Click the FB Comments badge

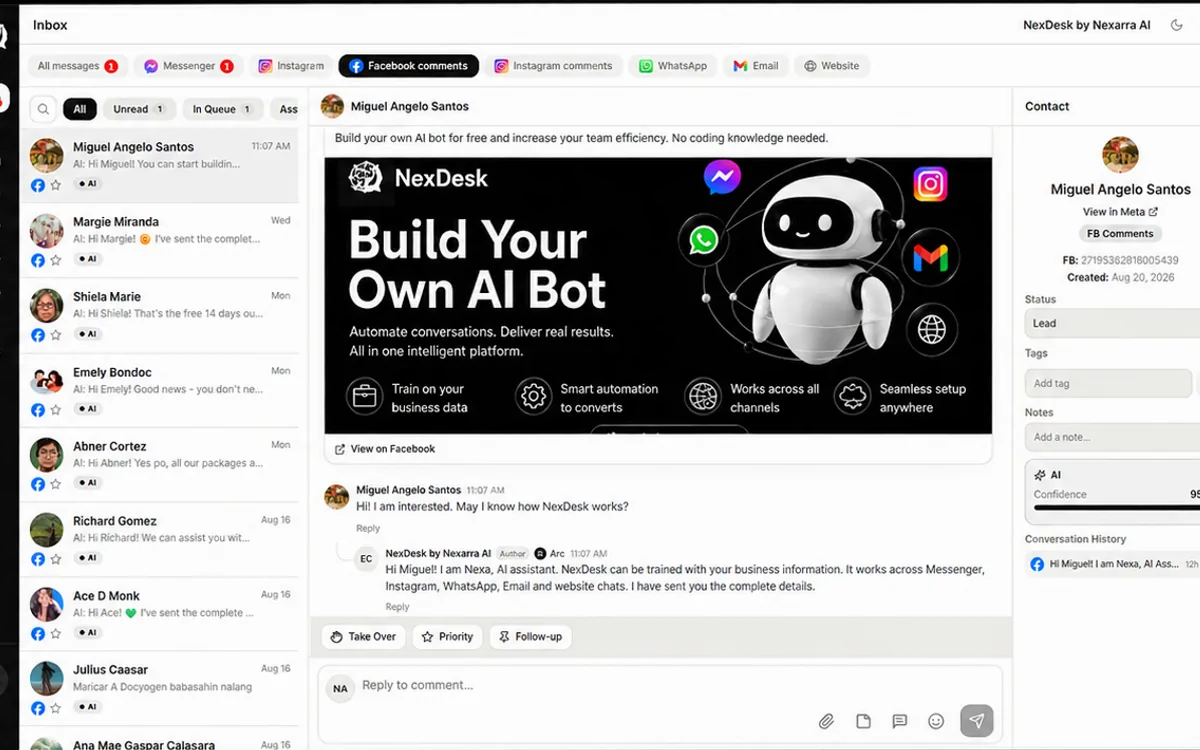(1120, 233)
